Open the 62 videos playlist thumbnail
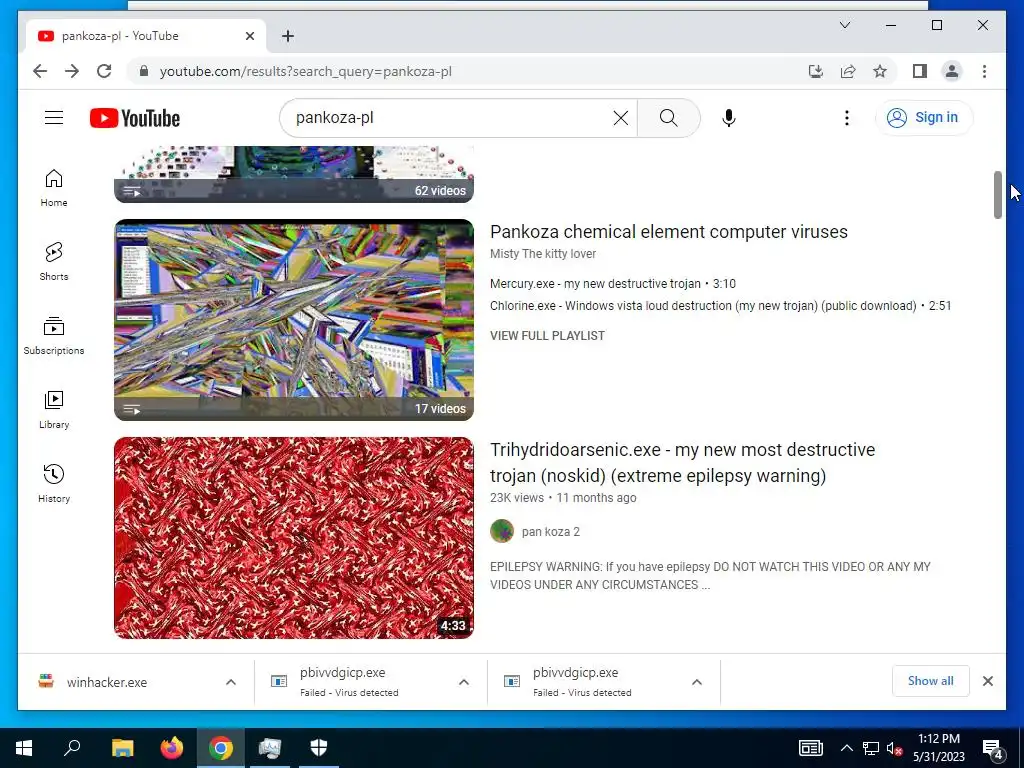Screen dimensions: 1024x768 (294, 174)
